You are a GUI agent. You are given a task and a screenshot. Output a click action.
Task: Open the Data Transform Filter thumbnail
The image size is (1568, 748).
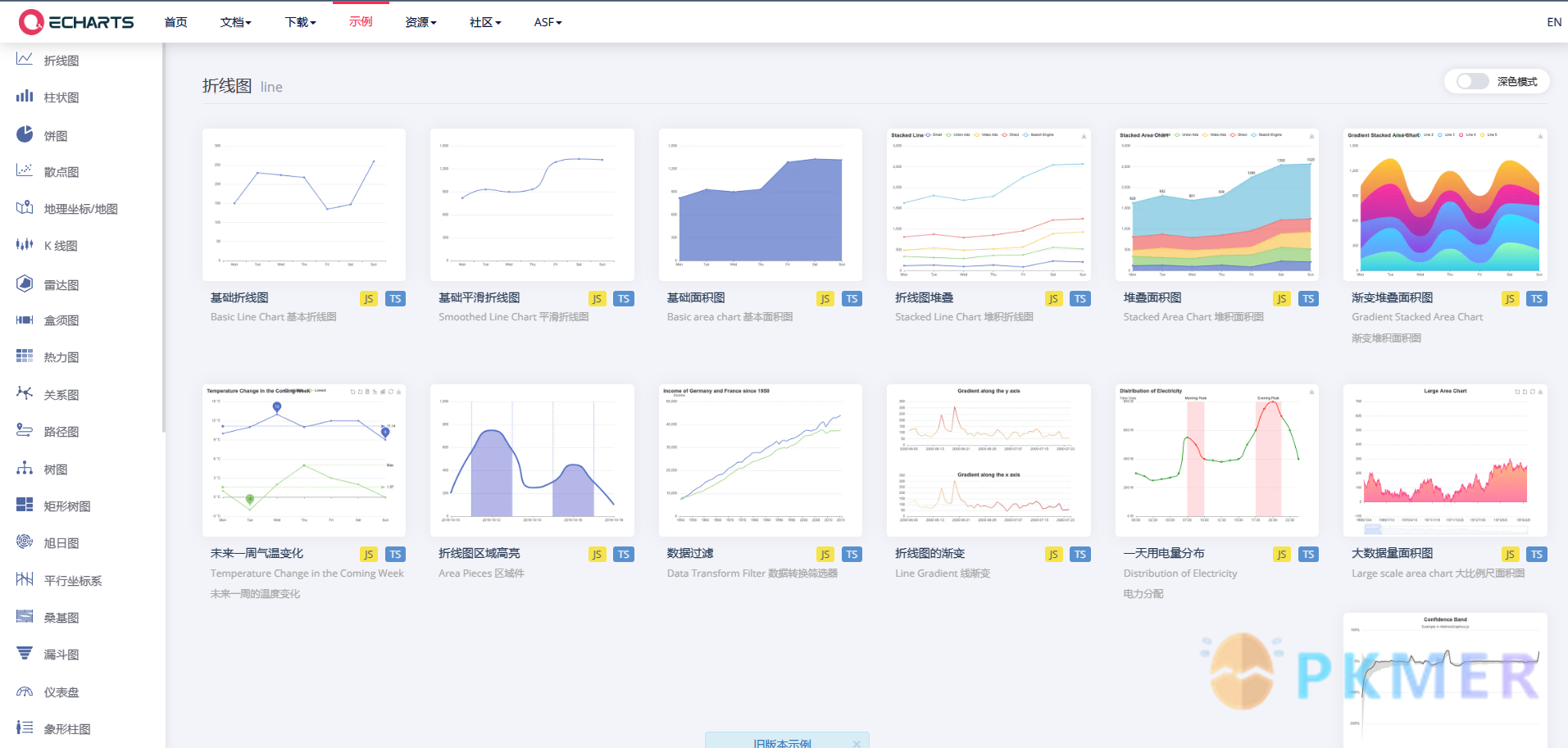tap(761, 460)
